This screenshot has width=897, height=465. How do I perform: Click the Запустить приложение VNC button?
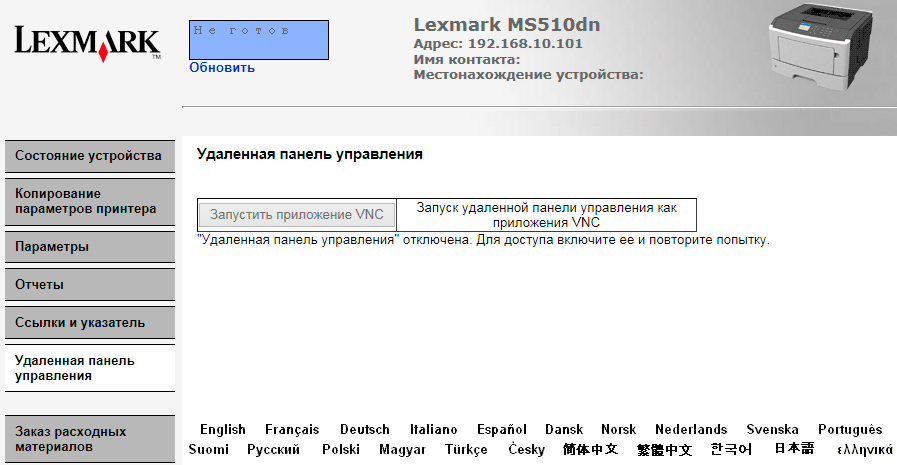point(297,214)
